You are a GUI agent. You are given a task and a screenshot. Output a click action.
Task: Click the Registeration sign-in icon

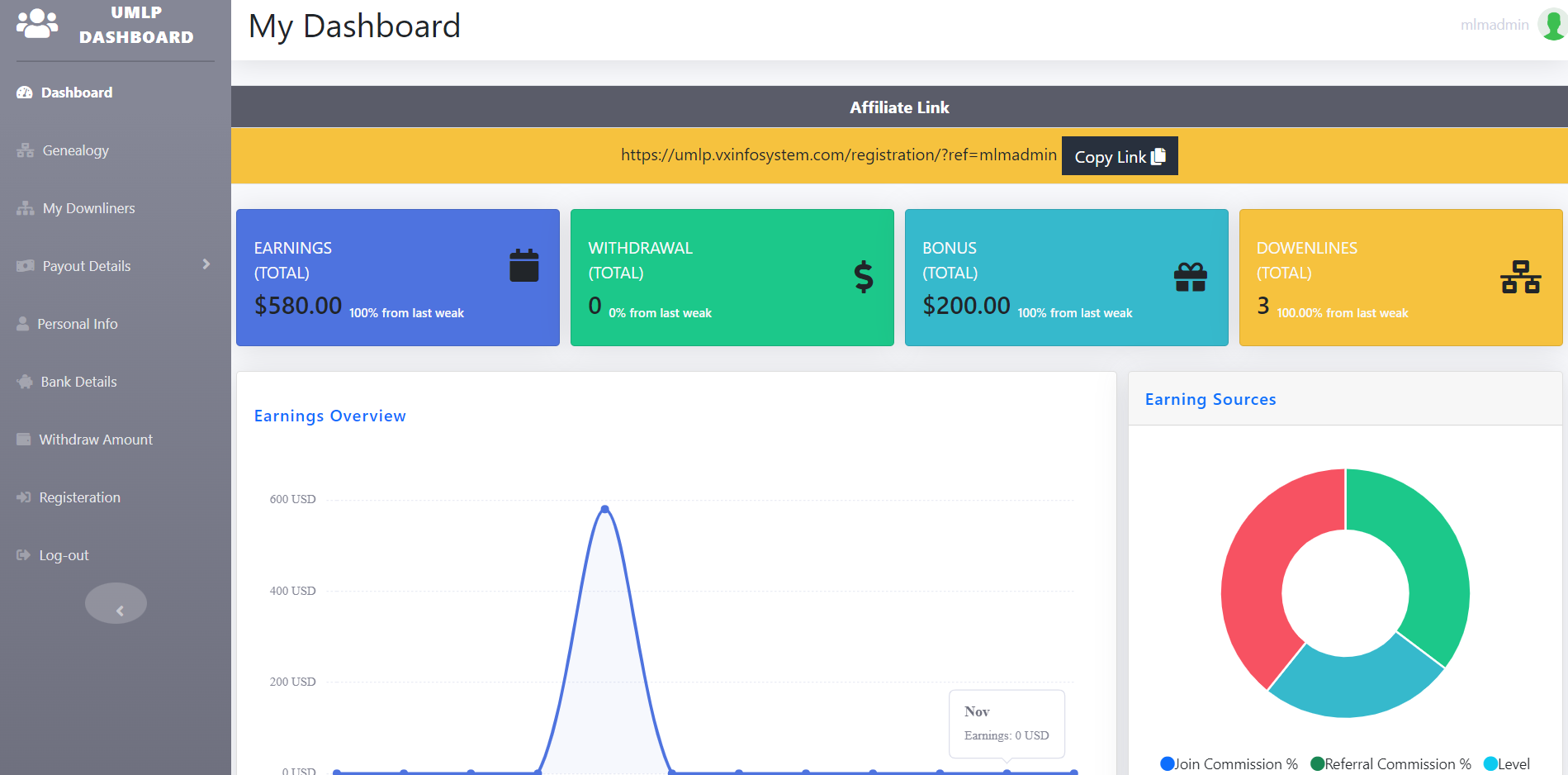pos(24,497)
